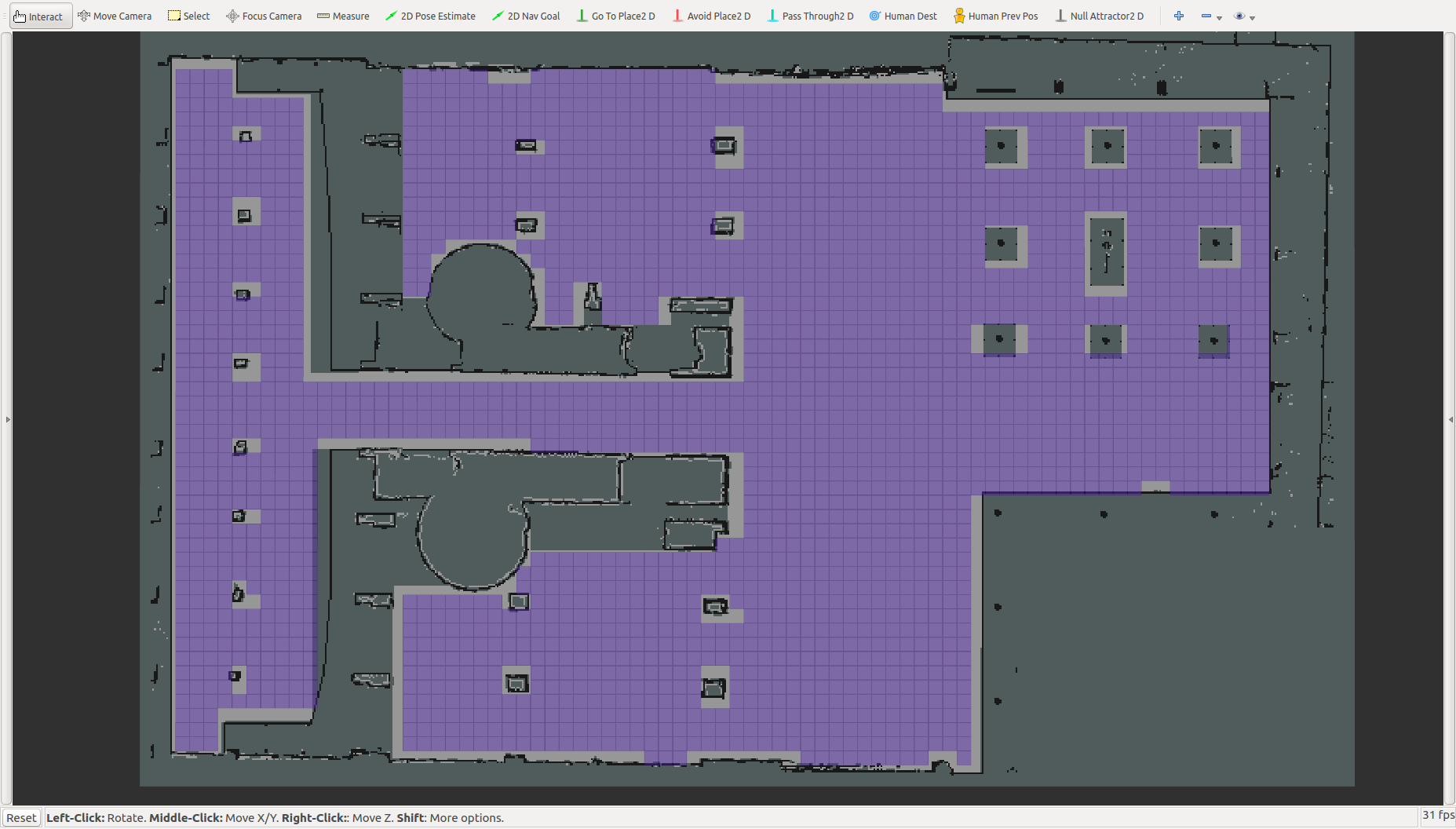
Task: Expand the collapsed left side panel handle
Action: [x=8, y=419]
